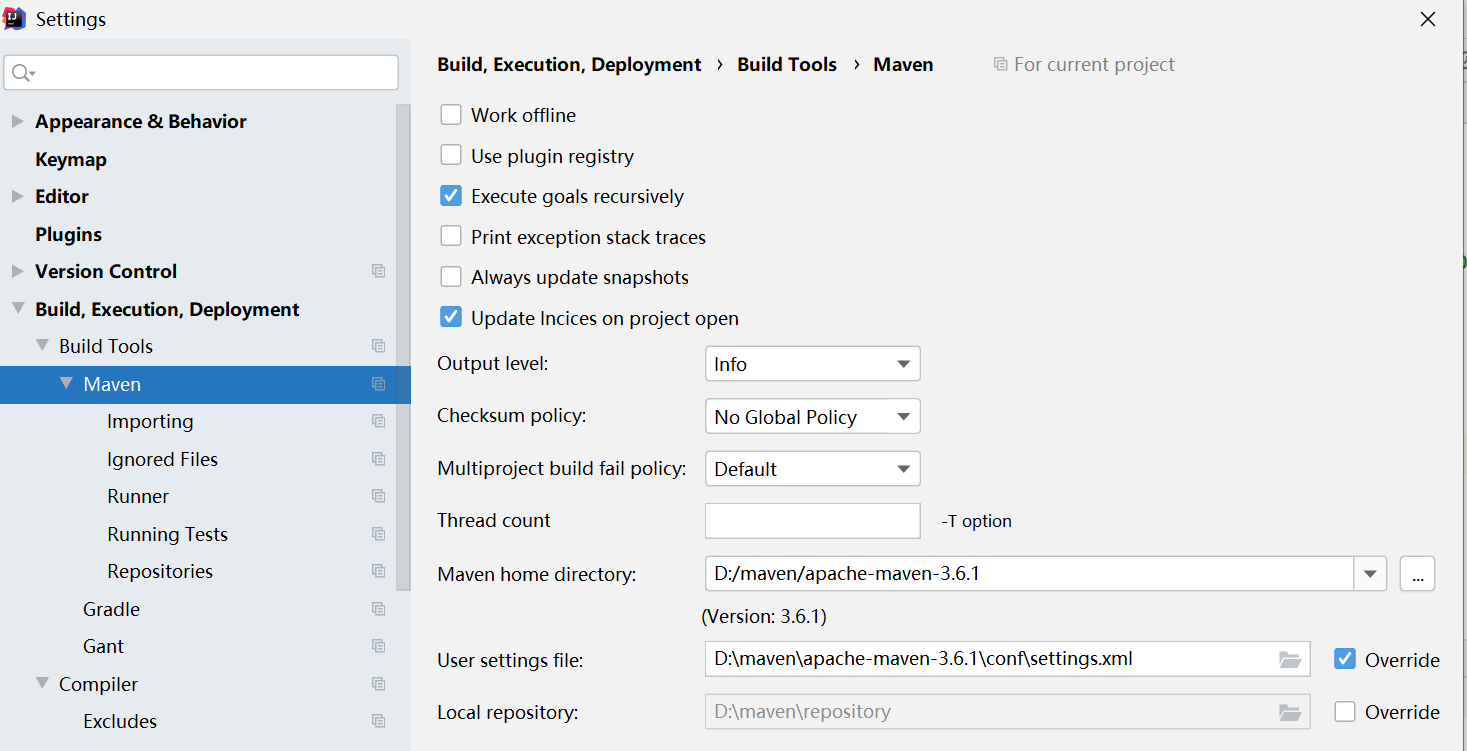
Task: Click project-level icon next to Excludes
Action: [378, 721]
